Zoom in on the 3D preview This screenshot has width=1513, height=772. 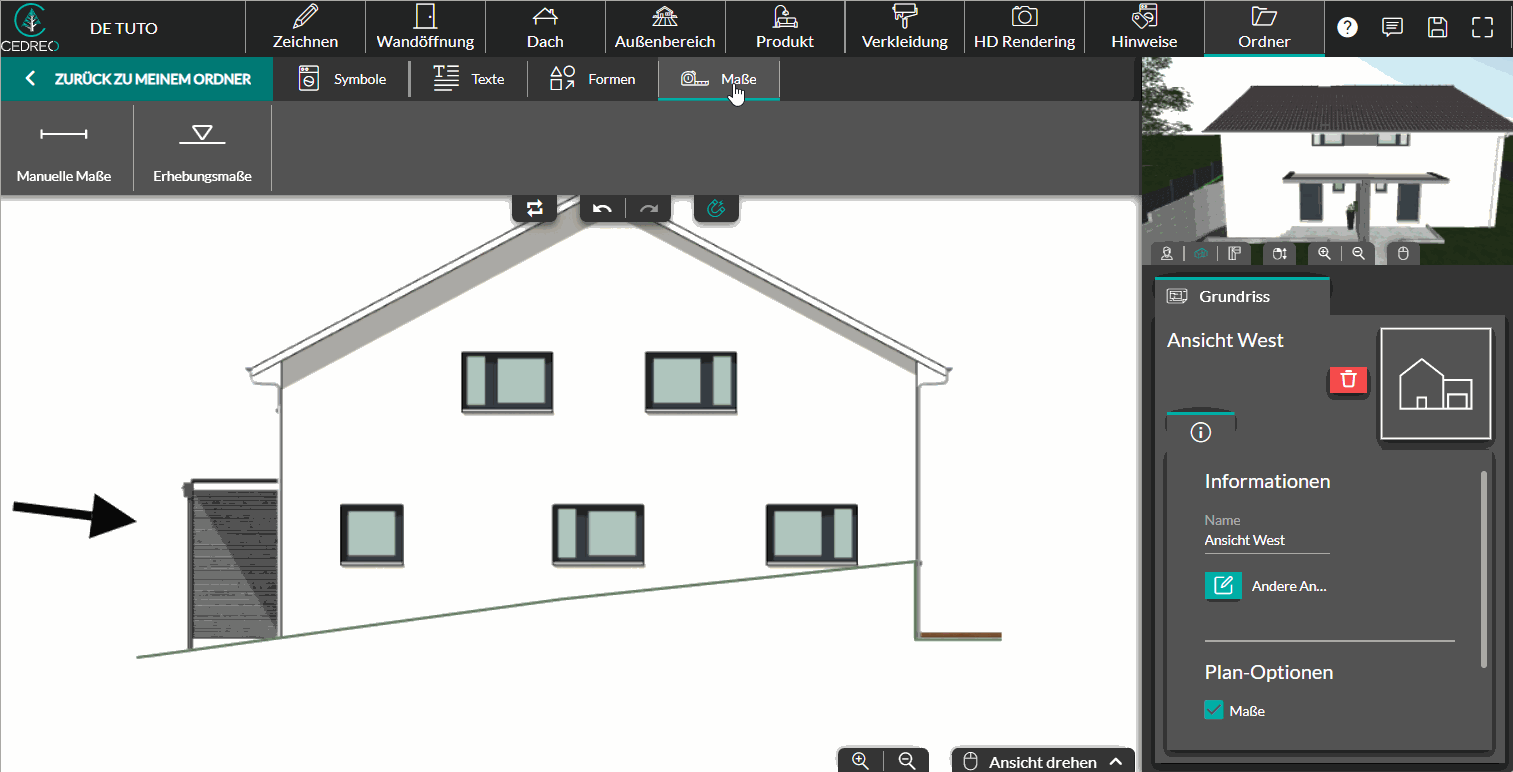pos(1324,254)
